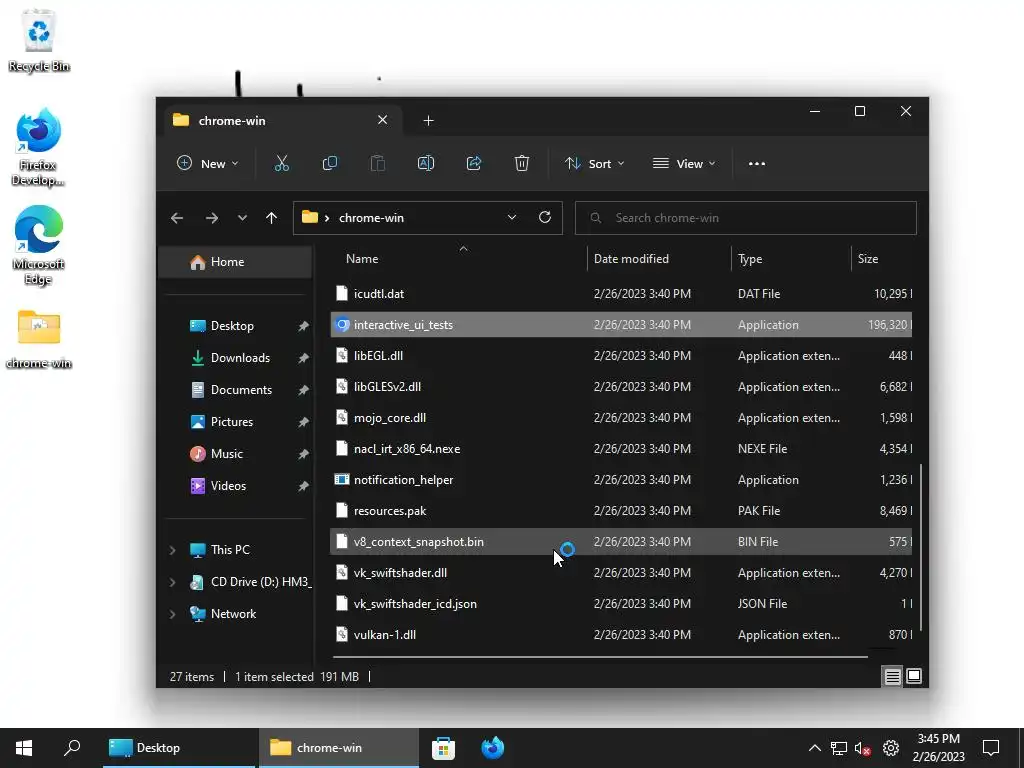This screenshot has width=1024, height=768.
Task: Open taskbar settings gear icon
Action: pyautogui.click(x=891, y=748)
